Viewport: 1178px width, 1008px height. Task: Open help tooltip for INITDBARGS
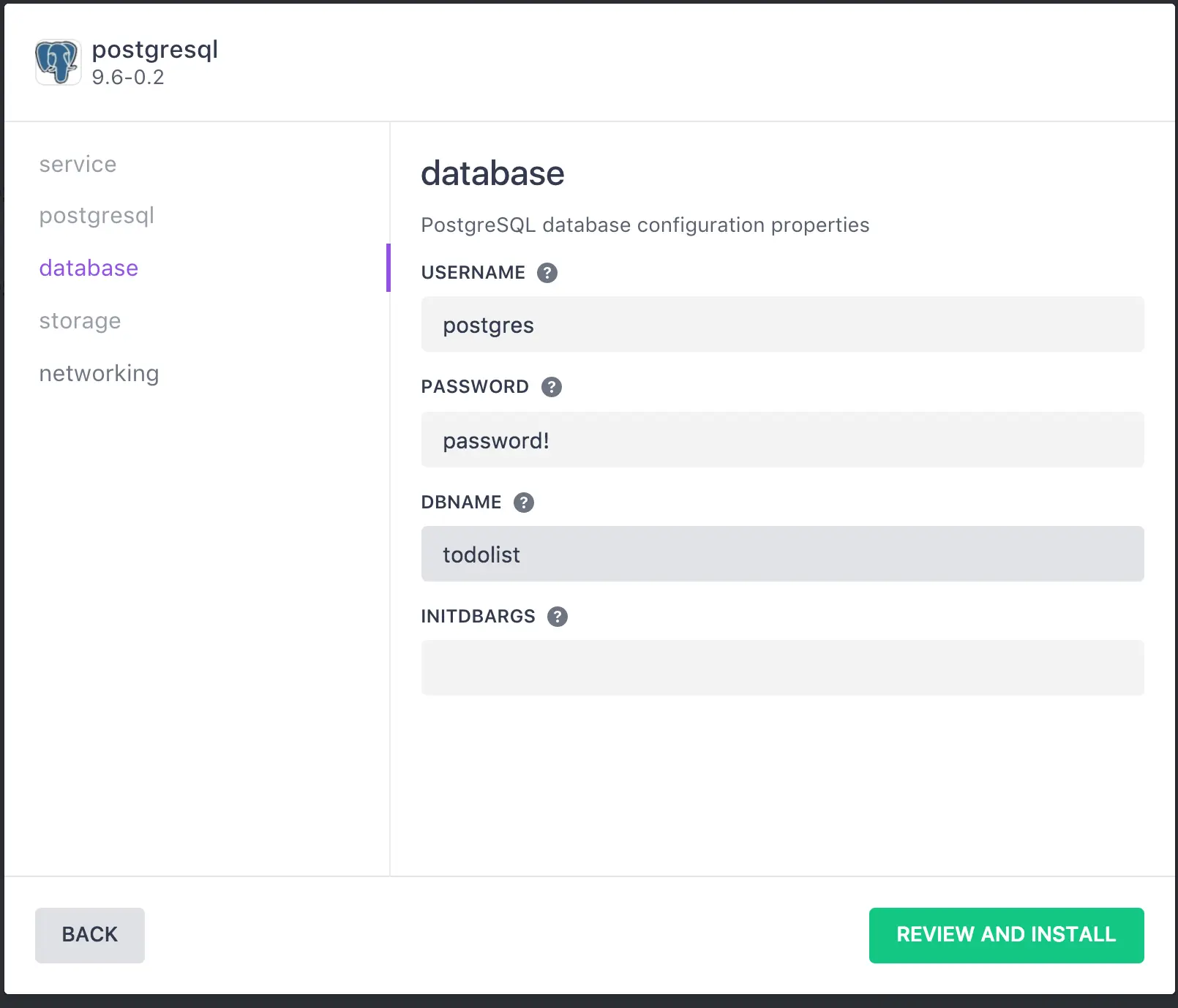click(x=558, y=617)
